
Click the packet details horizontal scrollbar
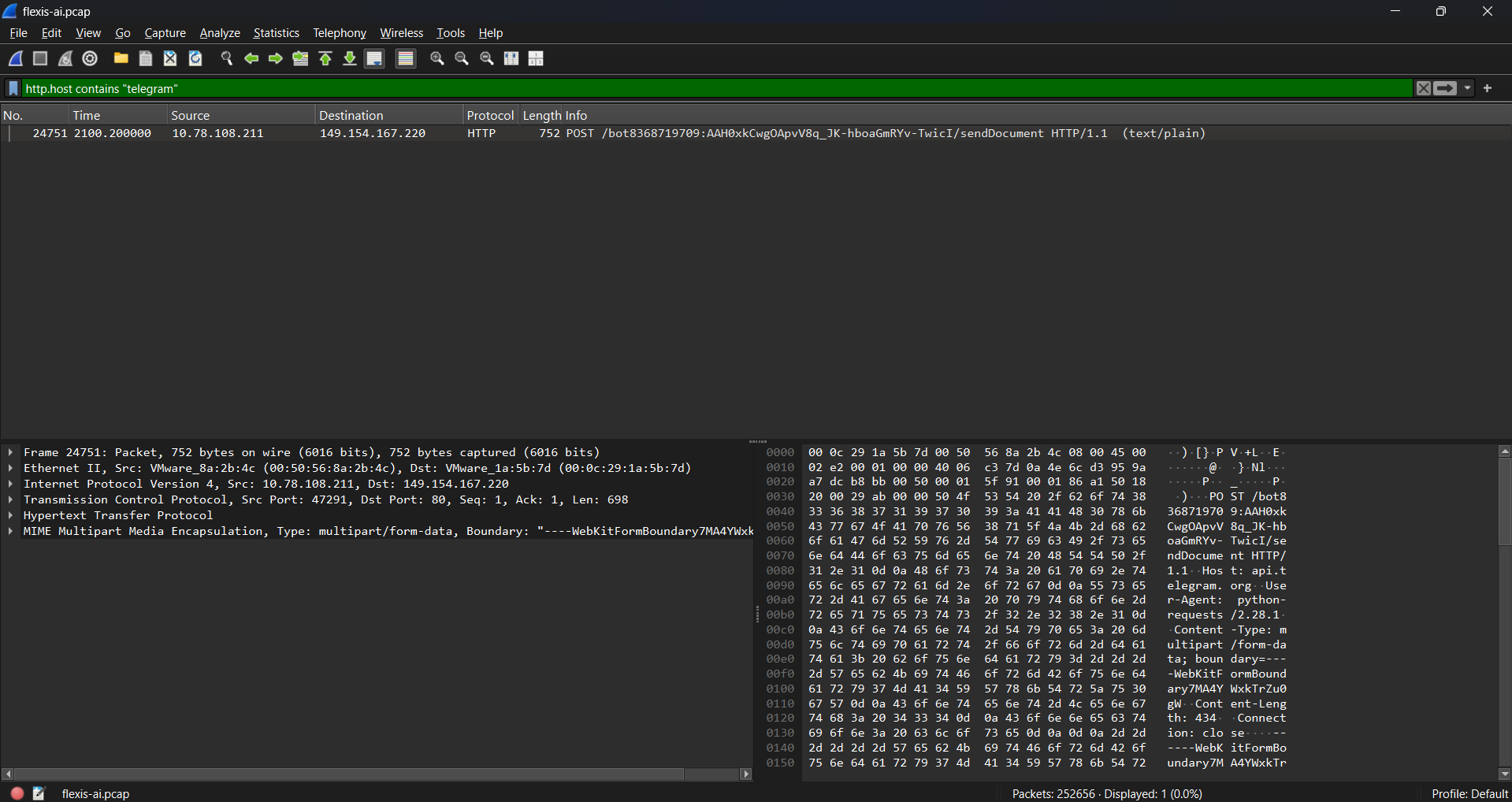349,774
